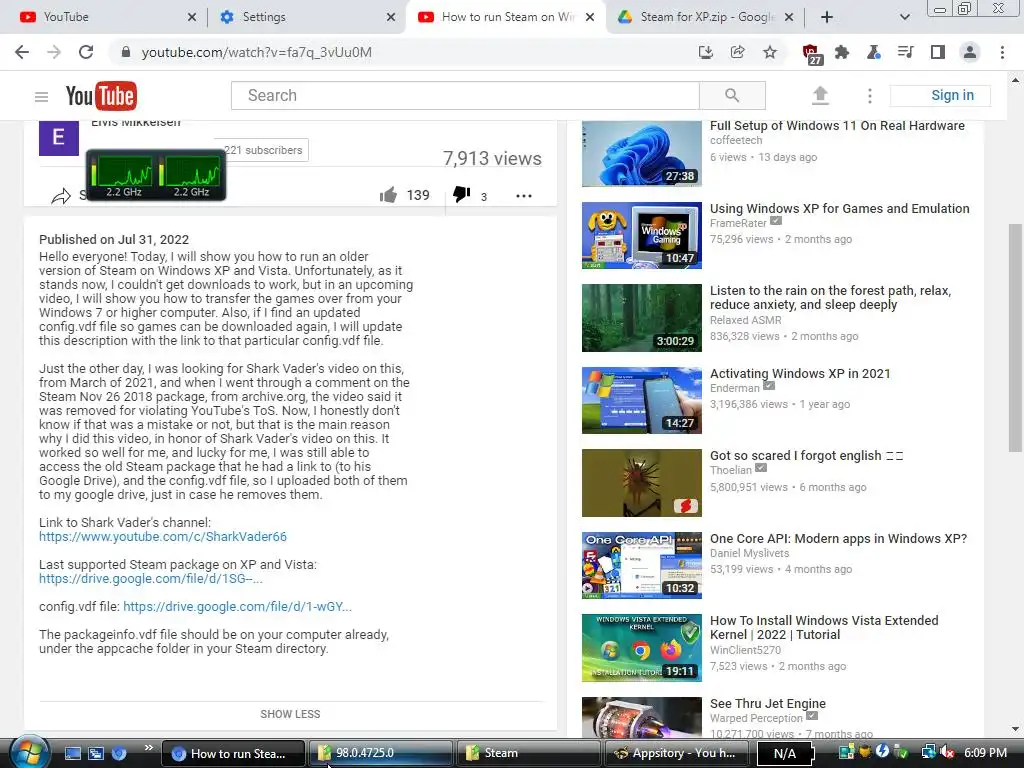Image resolution: width=1024 pixels, height=768 pixels.
Task: Open the Chrome profile avatar
Action: [x=970, y=52]
